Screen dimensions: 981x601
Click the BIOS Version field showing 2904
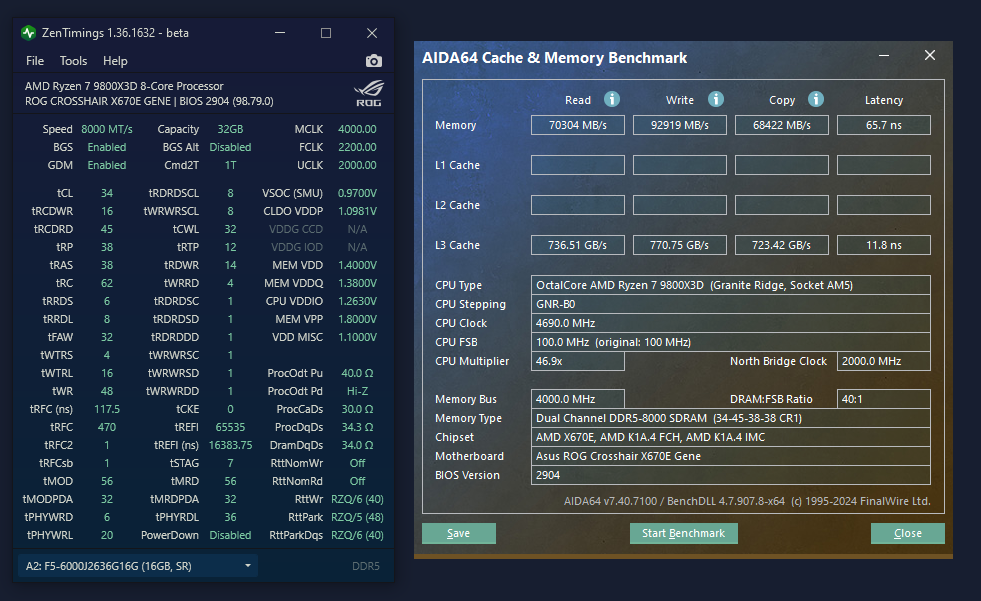click(x=731, y=475)
